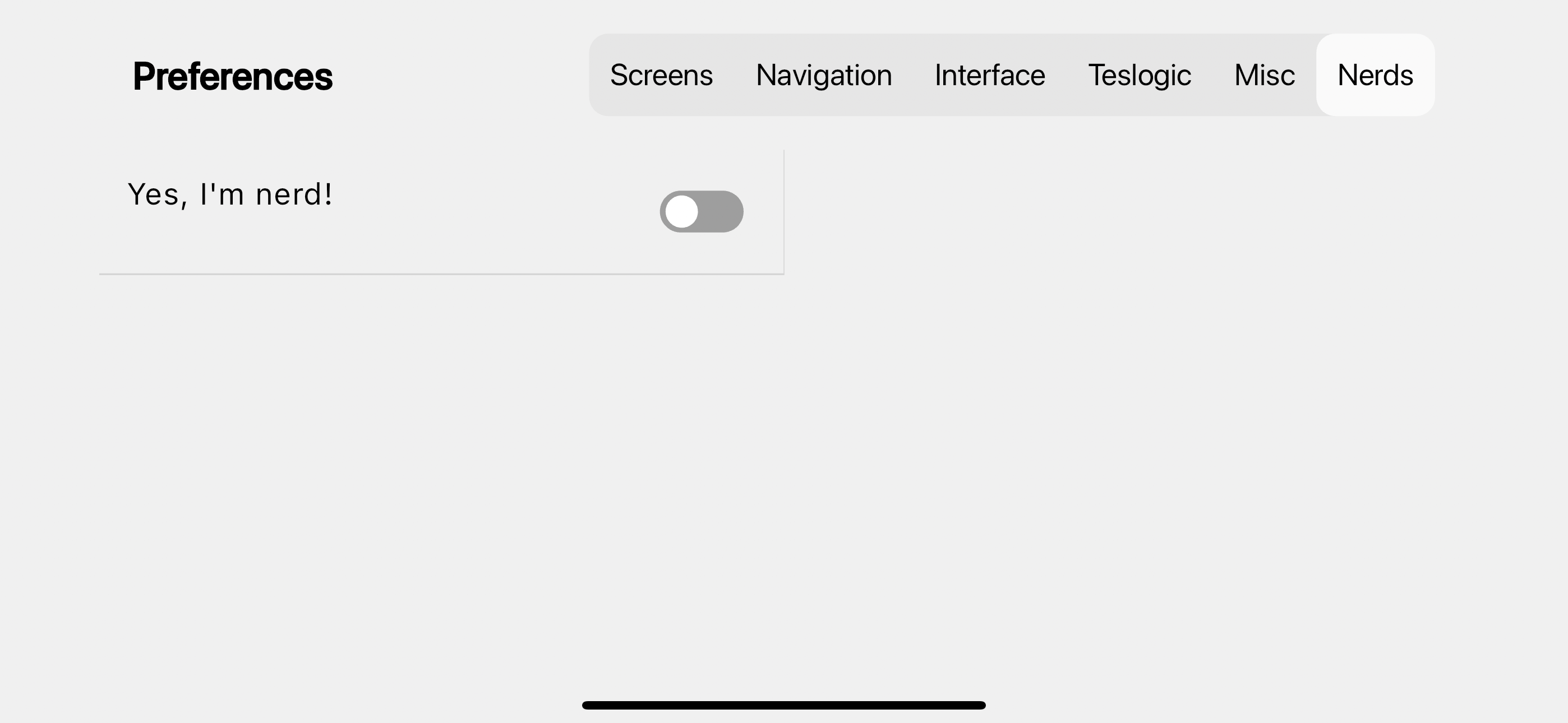Select the Interface tab
Screen dimensions: 1568x723
(990, 75)
